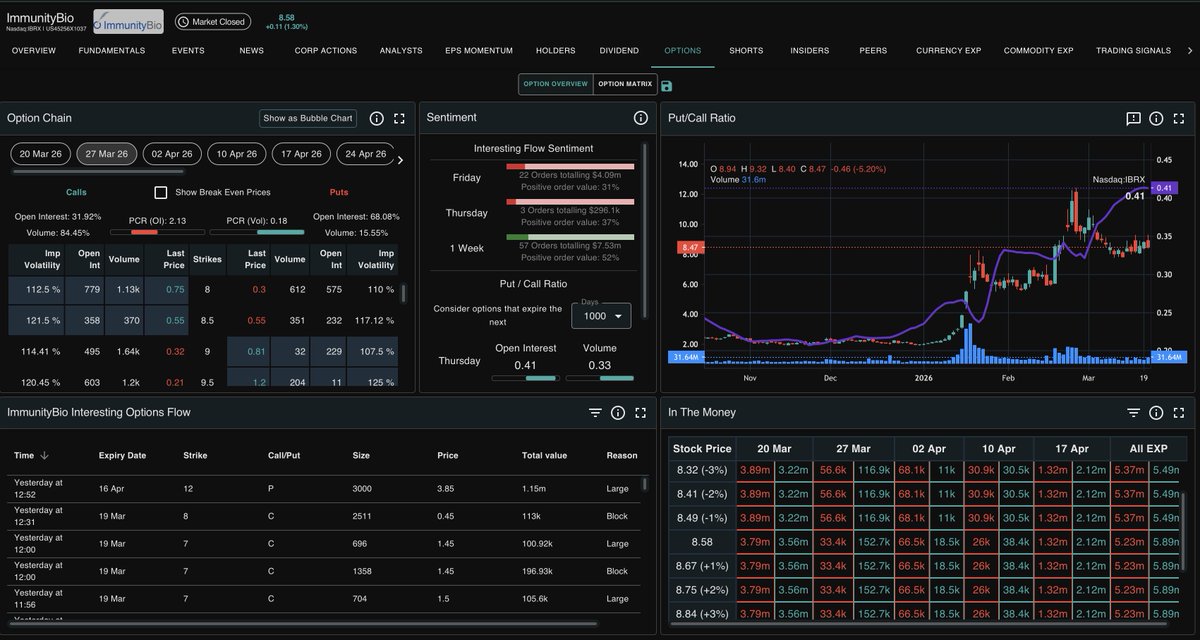Select 10 Apr 26 expiry chip

(236, 154)
